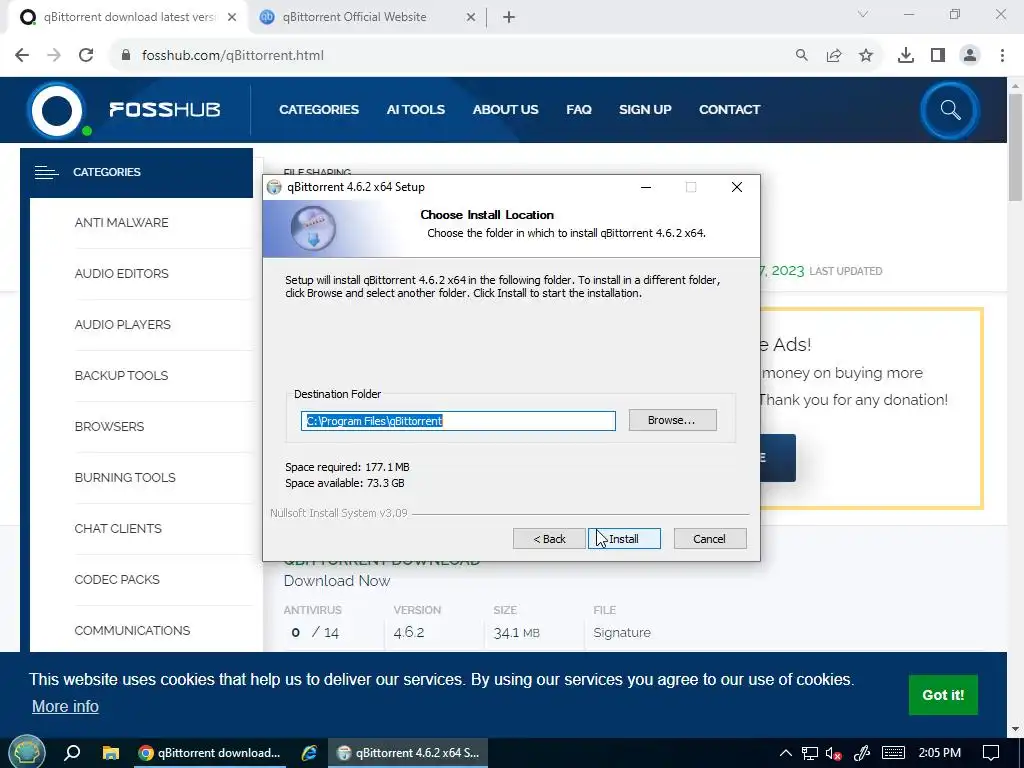Click the taskbar clock showing 2:05 PM
This screenshot has width=1024, height=768.
(940, 753)
